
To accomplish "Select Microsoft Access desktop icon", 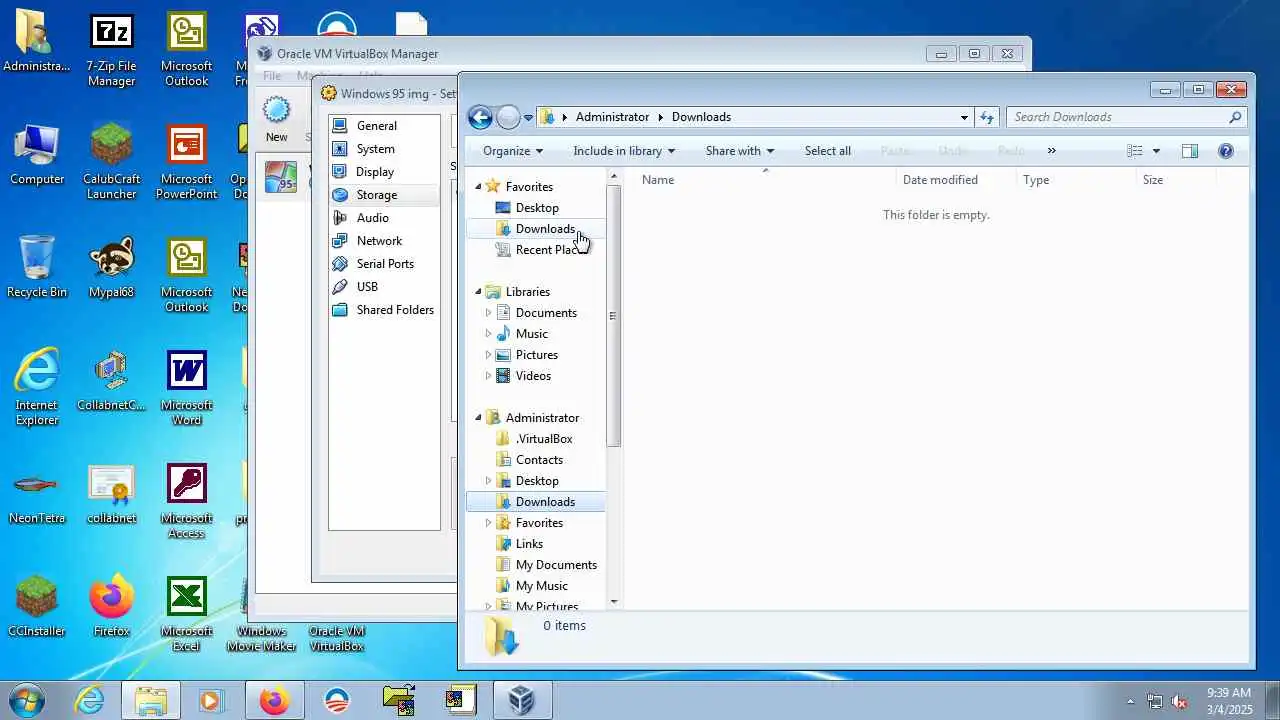I will (186, 501).
